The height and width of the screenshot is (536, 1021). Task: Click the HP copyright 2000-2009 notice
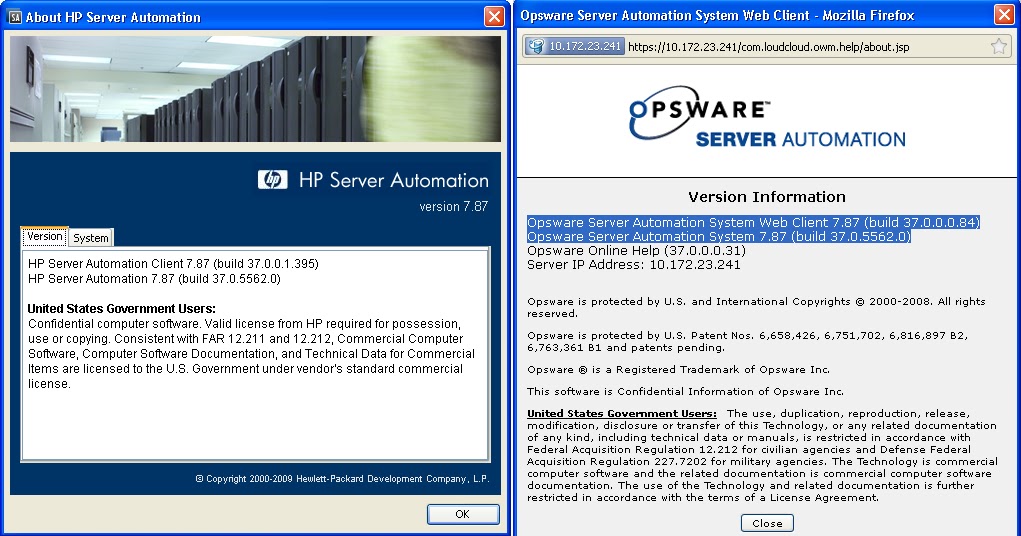[343, 479]
